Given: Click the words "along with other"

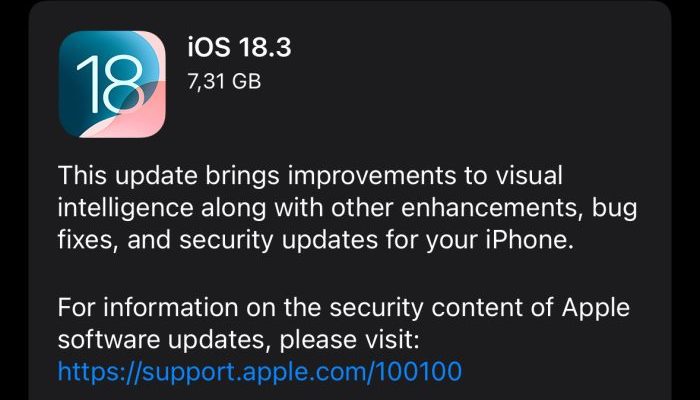Looking at the screenshot, I should pos(297,208).
